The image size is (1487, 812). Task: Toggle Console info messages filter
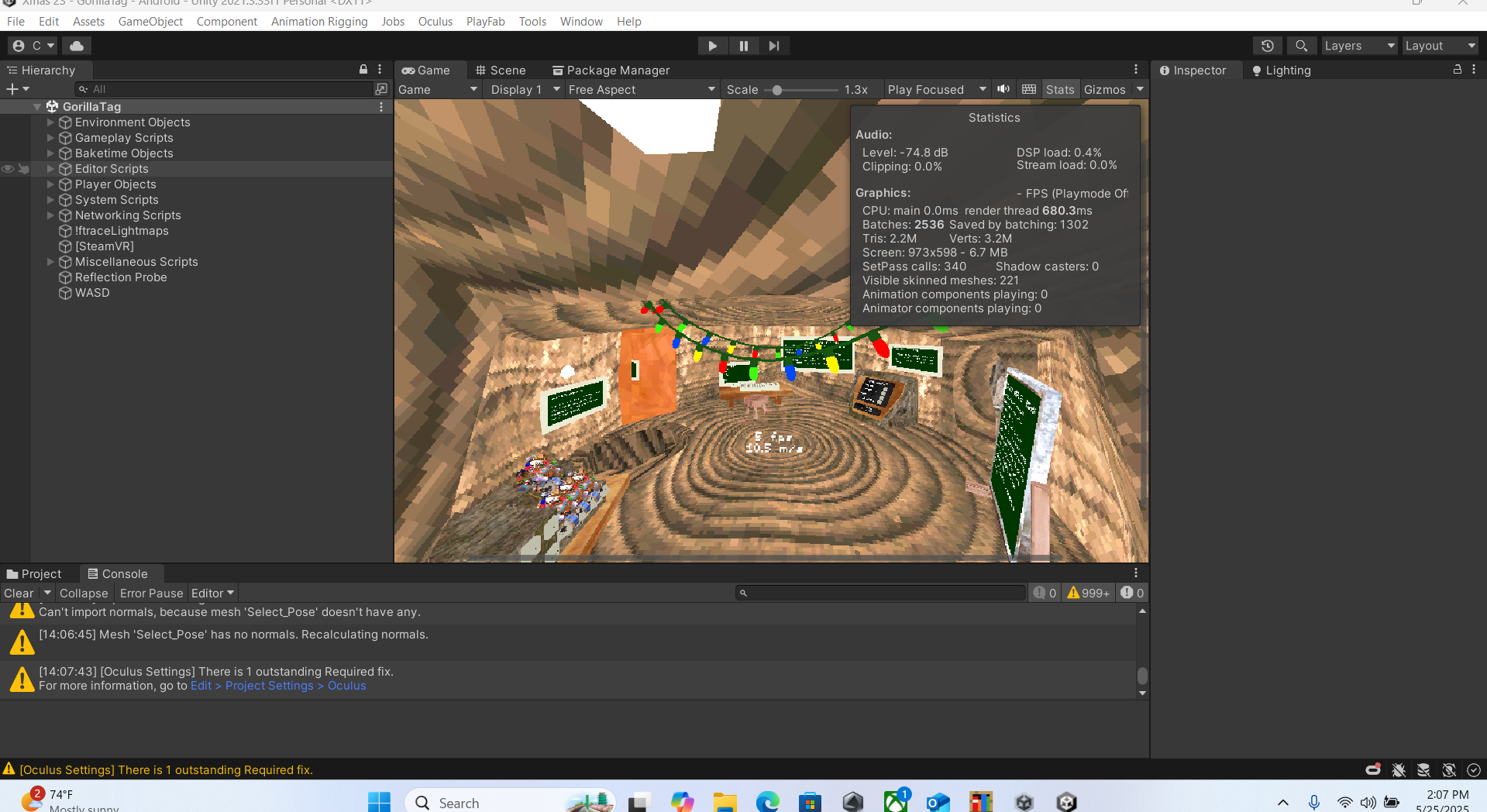coord(1045,594)
